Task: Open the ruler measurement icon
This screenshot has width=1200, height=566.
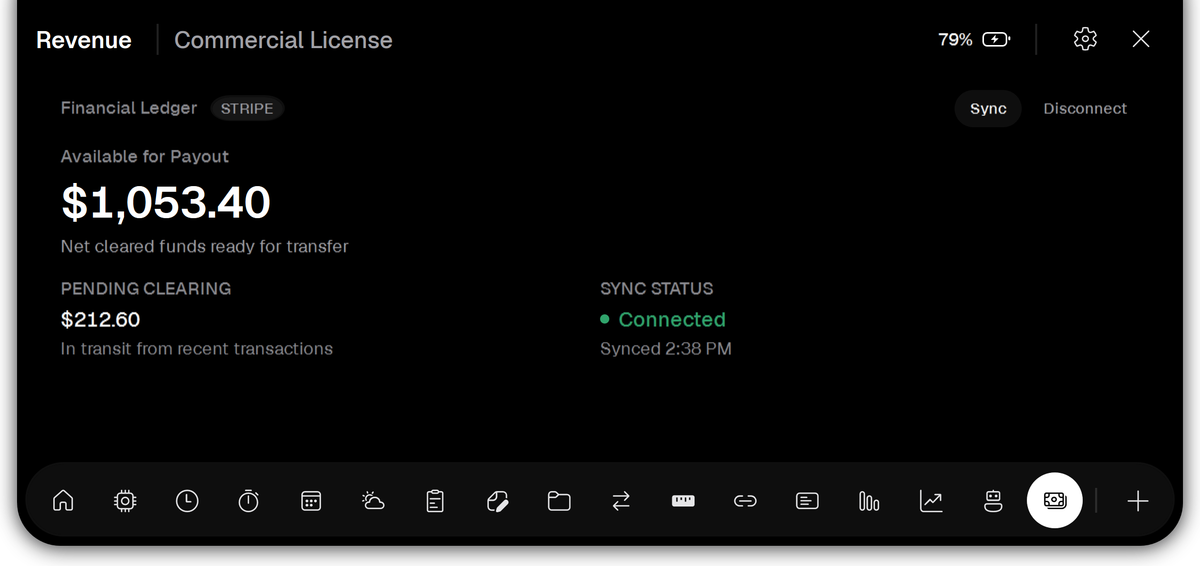Action: tap(683, 501)
